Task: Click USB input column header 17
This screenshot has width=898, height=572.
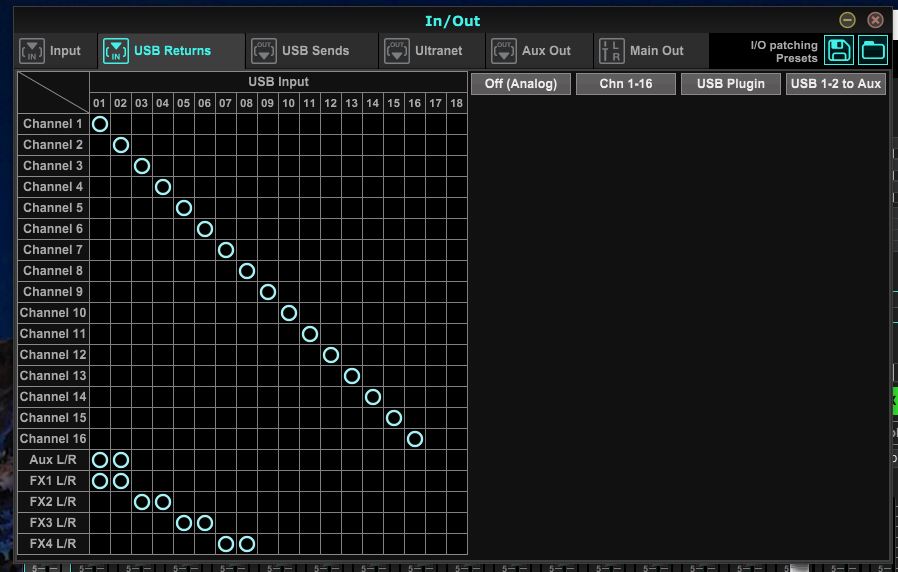Action: point(436,103)
